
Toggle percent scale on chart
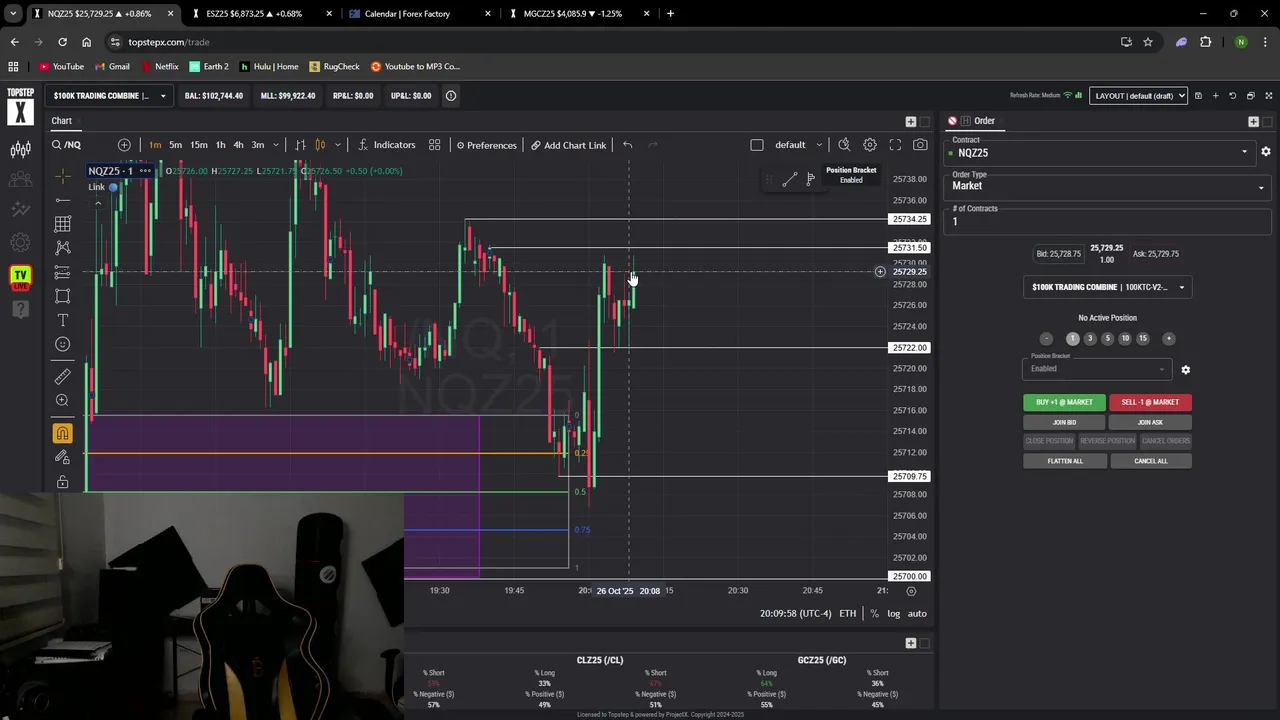click(x=874, y=613)
